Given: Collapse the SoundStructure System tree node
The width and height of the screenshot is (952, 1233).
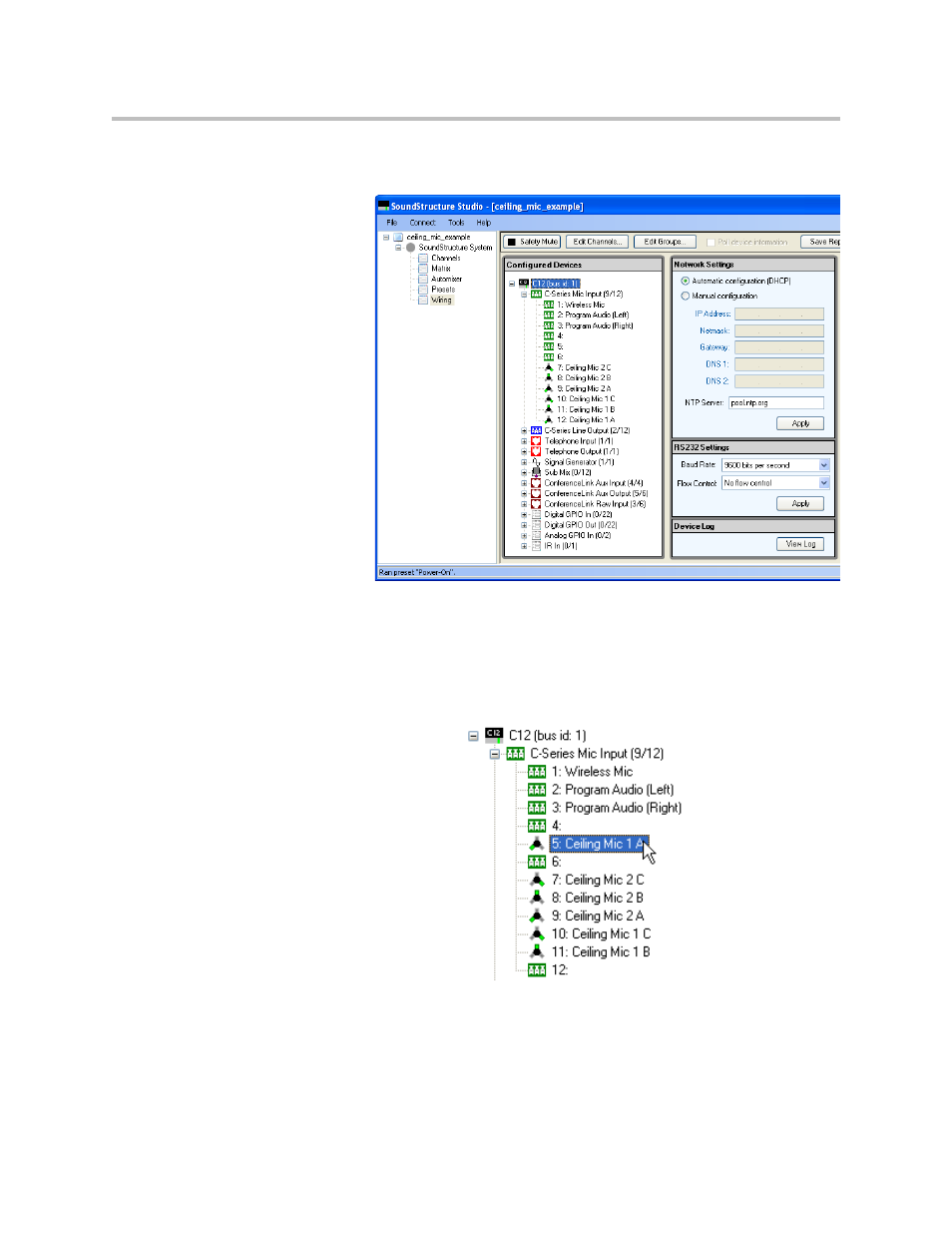Looking at the screenshot, I should pos(398,248).
